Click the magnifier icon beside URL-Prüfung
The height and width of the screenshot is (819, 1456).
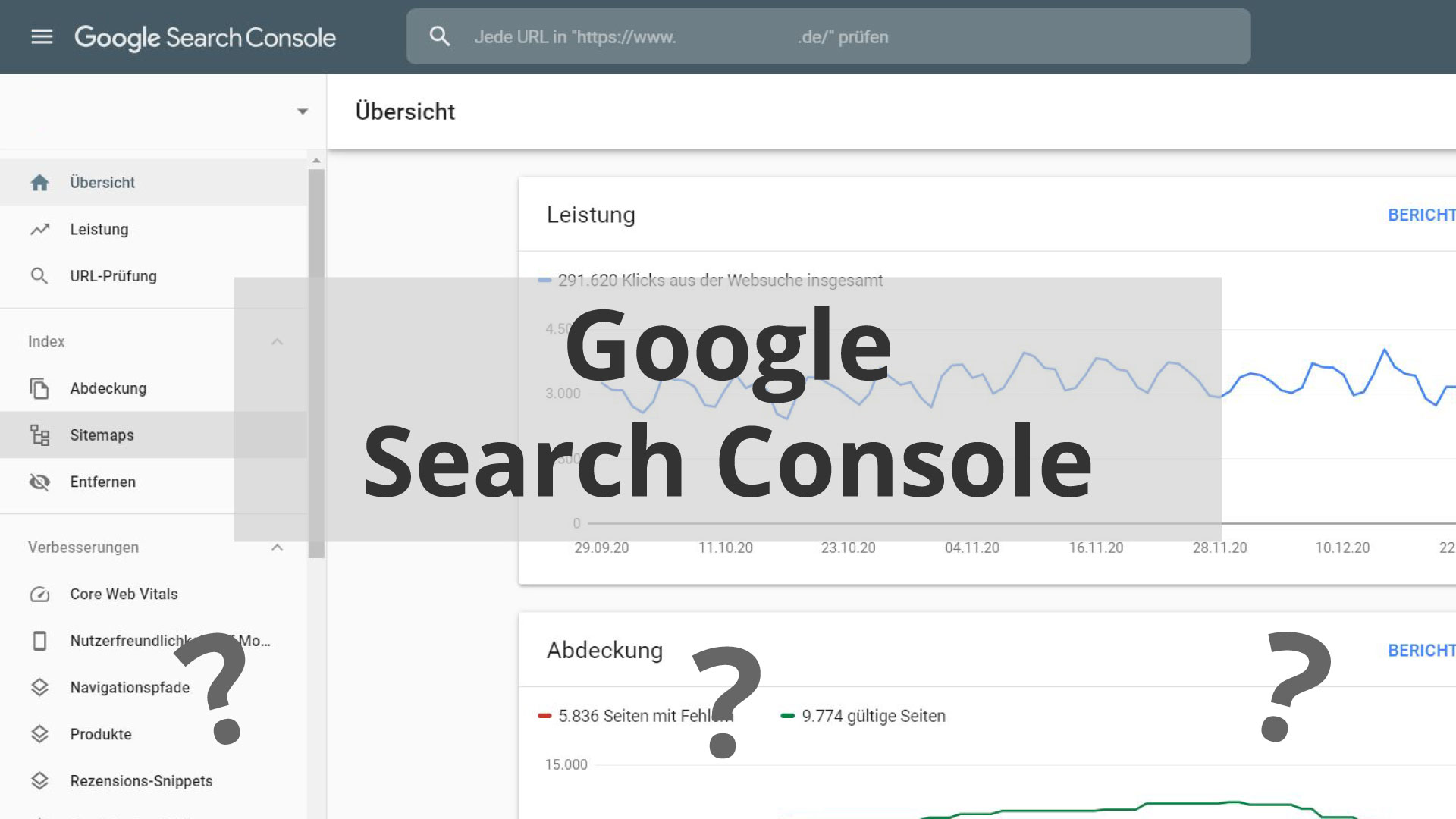point(39,276)
